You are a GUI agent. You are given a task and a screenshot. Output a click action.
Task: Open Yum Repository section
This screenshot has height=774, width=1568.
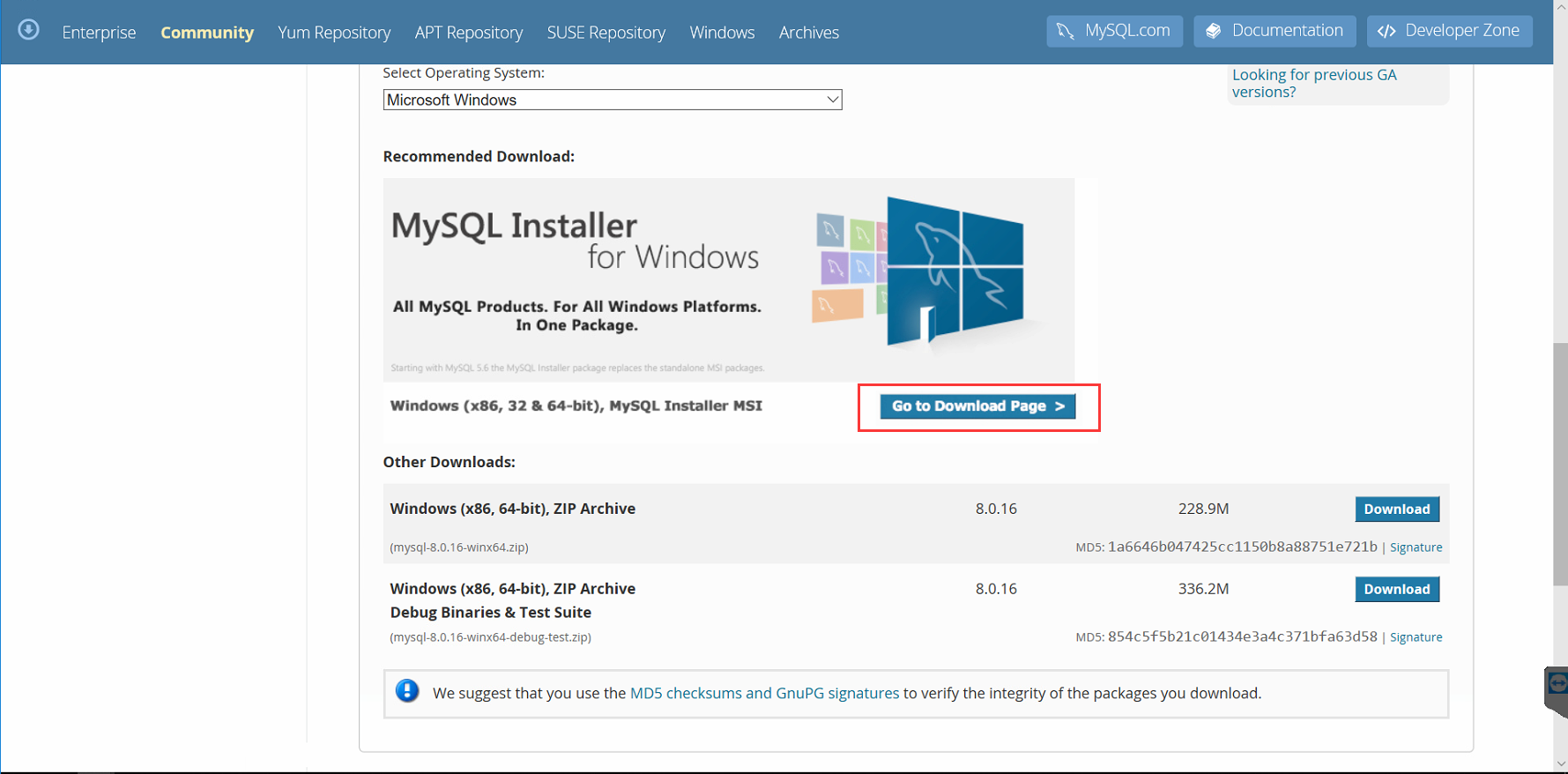pyautogui.click(x=334, y=33)
